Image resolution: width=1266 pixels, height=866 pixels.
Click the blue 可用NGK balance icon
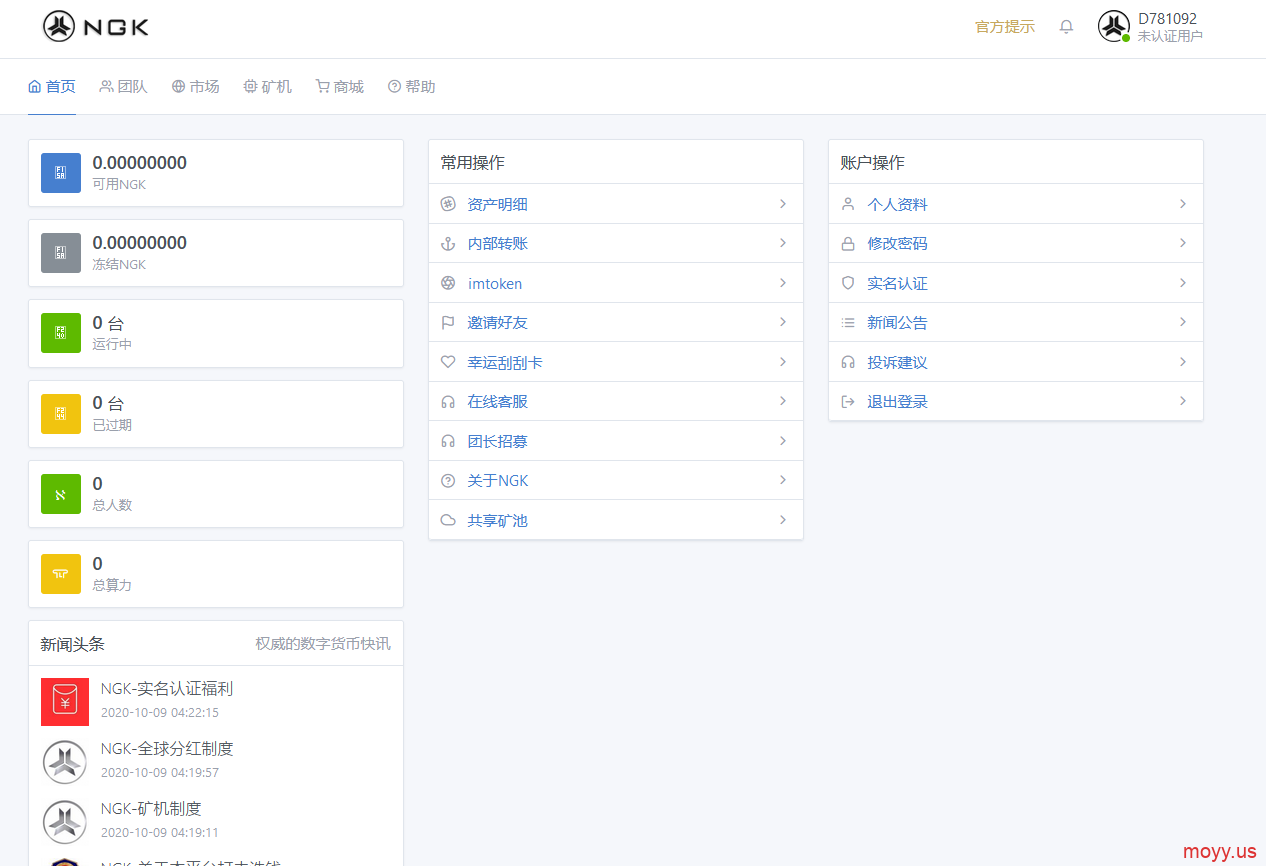click(x=61, y=173)
